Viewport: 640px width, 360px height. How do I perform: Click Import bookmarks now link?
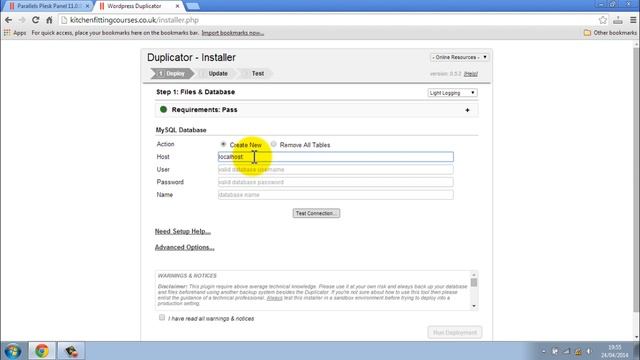(x=233, y=33)
